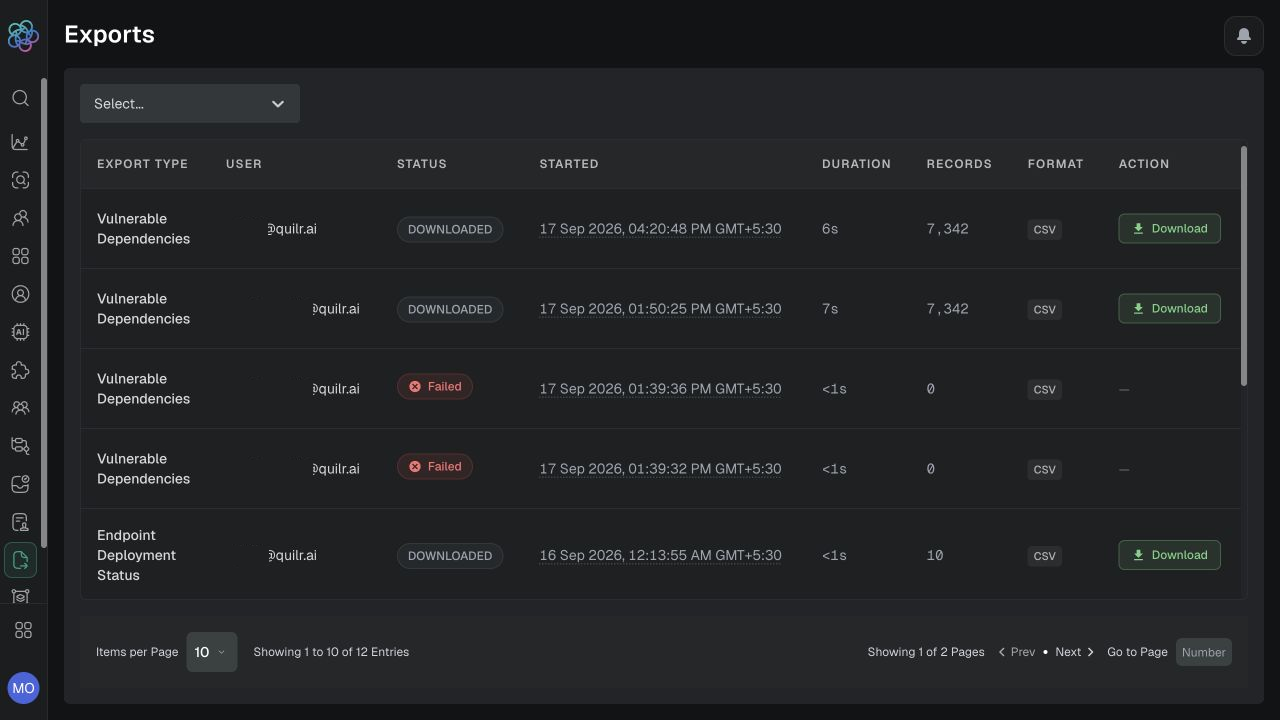Click the Exports page title
This screenshot has width=1280, height=720.
(x=109, y=34)
